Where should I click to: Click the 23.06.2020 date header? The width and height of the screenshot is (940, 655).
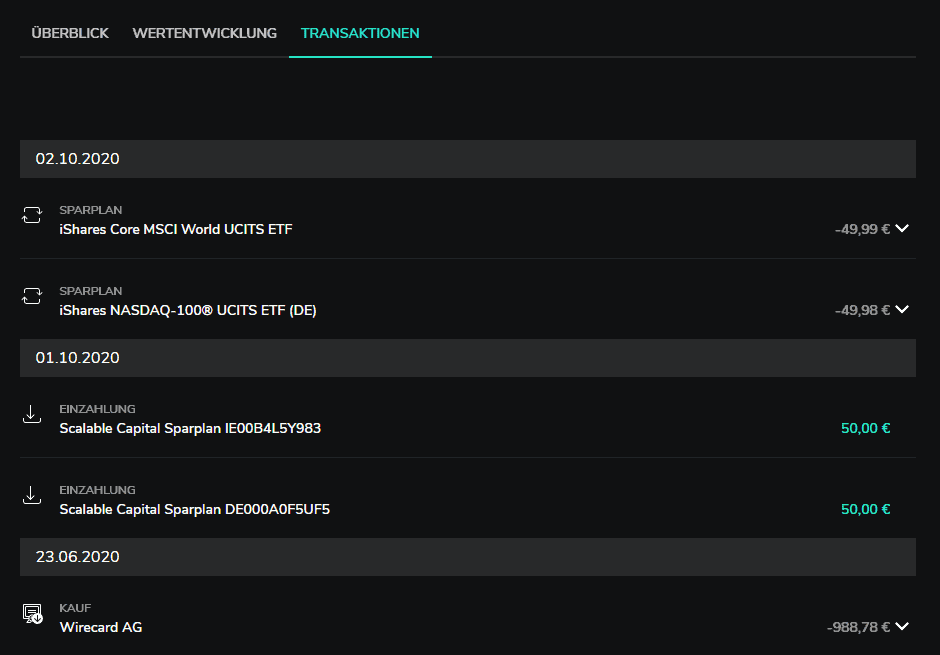tap(468, 557)
